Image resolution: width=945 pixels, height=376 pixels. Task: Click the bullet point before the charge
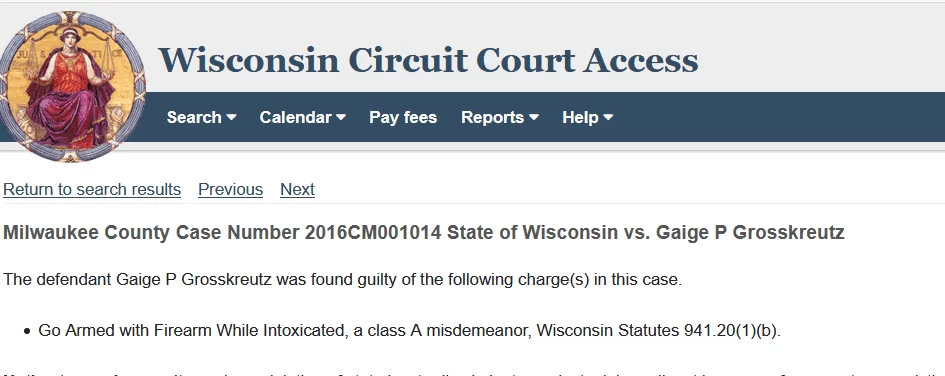[27, 331]
